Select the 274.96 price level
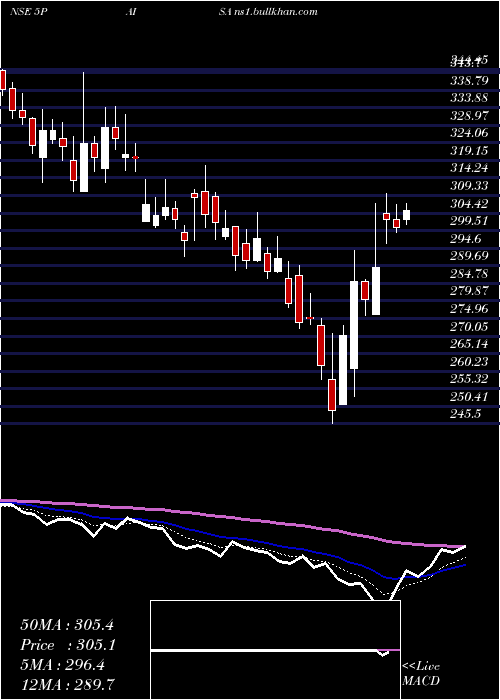 (x=469, y=309)
